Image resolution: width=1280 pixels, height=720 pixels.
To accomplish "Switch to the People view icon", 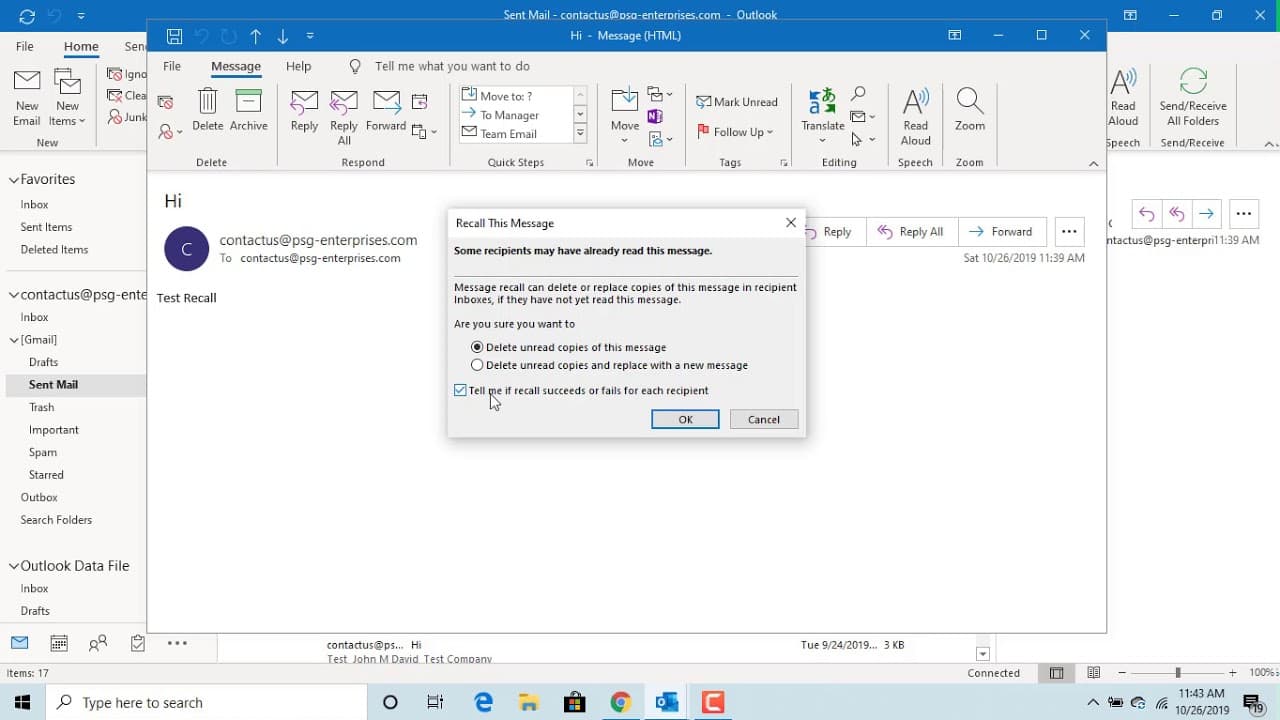I will pos(98,643).
